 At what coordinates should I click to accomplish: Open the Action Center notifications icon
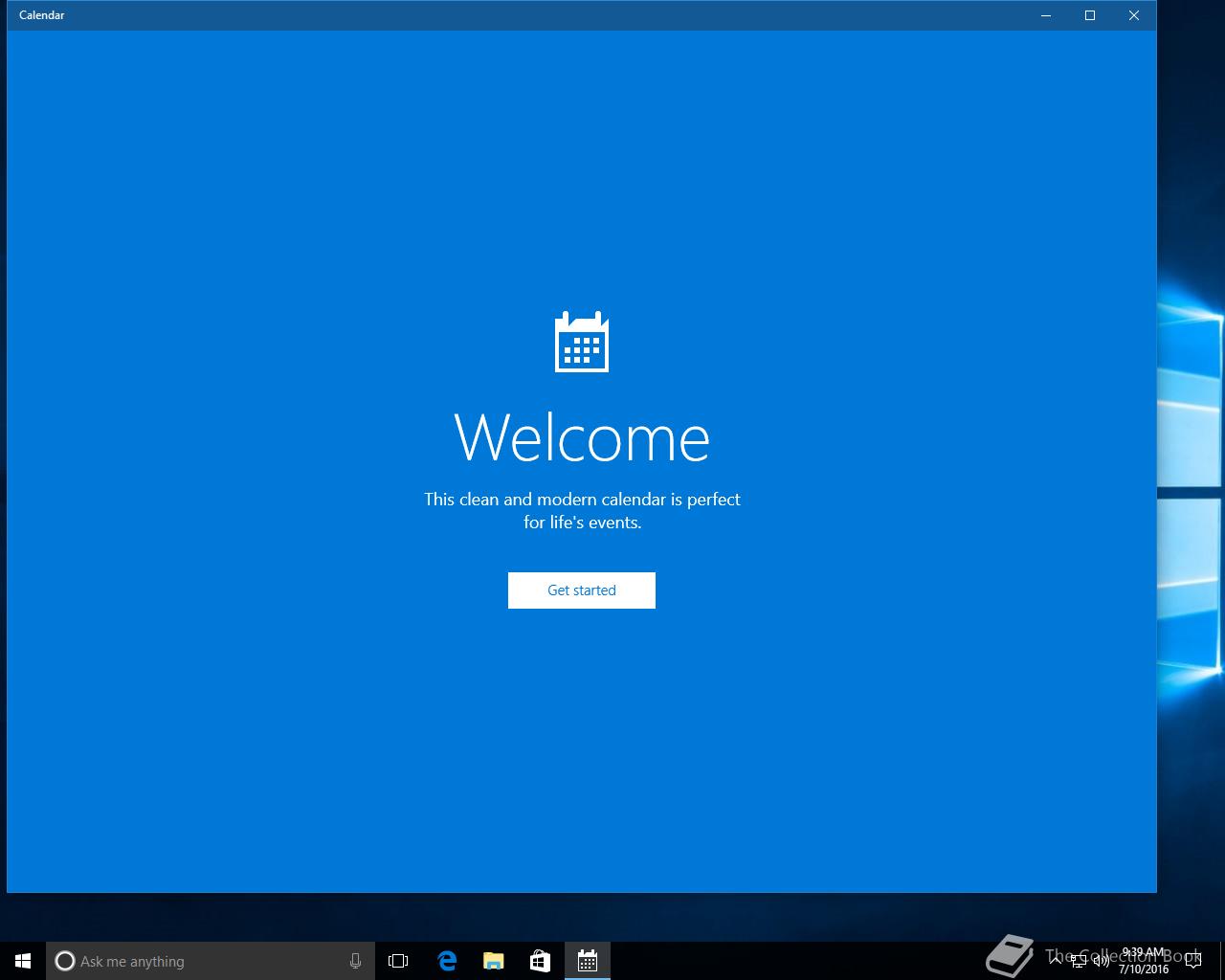pyautogui.click(x=1193, y=961)
